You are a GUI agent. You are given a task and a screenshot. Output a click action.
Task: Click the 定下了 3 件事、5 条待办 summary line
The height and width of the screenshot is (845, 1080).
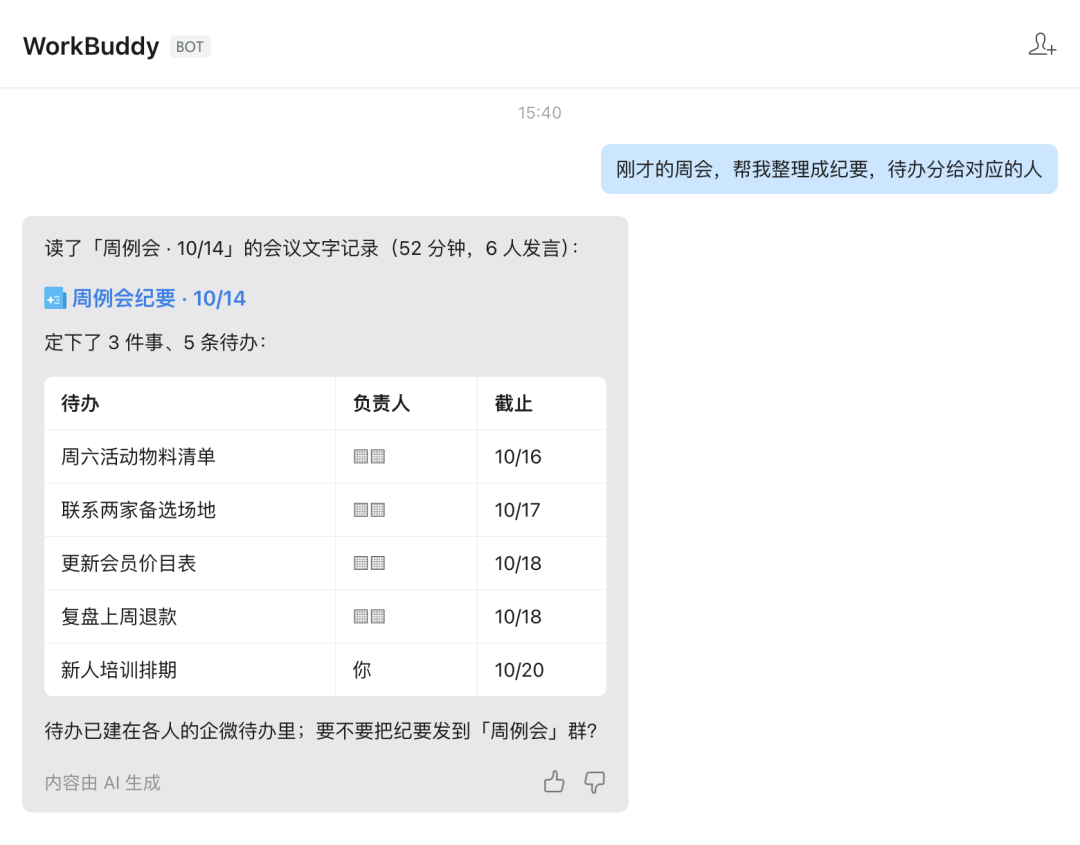156,342
